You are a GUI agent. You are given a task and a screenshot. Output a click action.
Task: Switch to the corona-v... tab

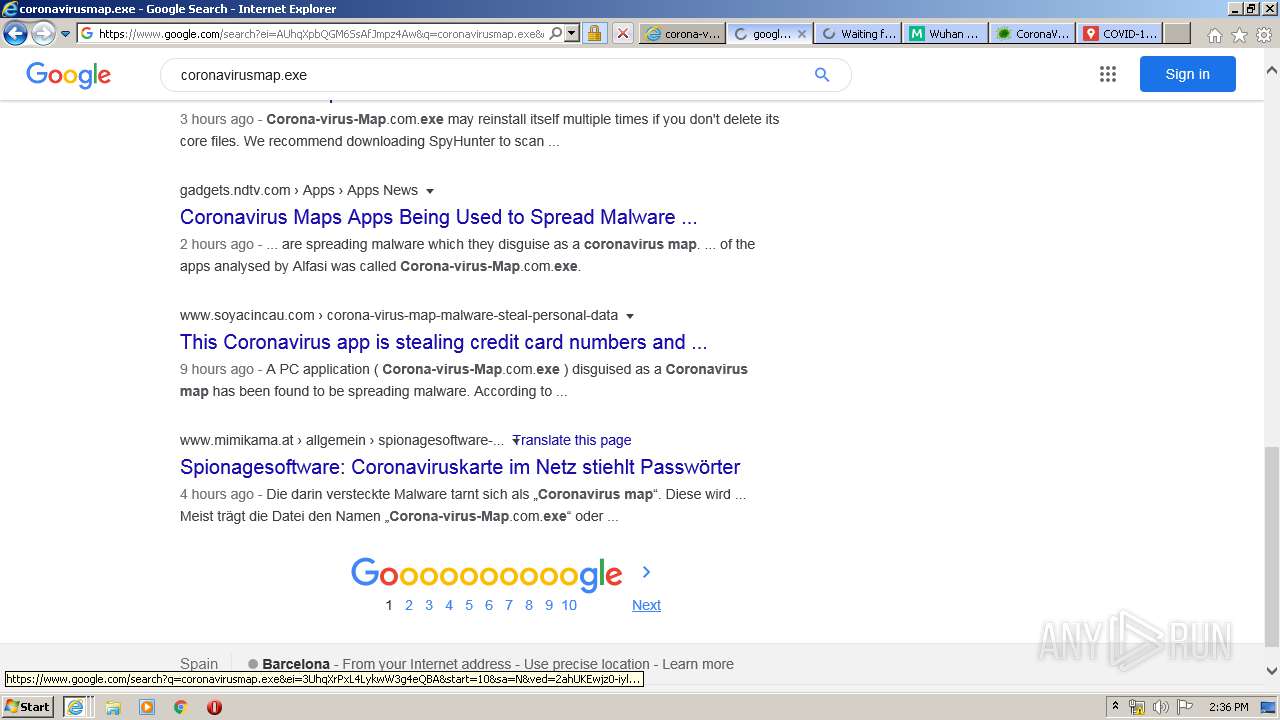tap(682, 33)
